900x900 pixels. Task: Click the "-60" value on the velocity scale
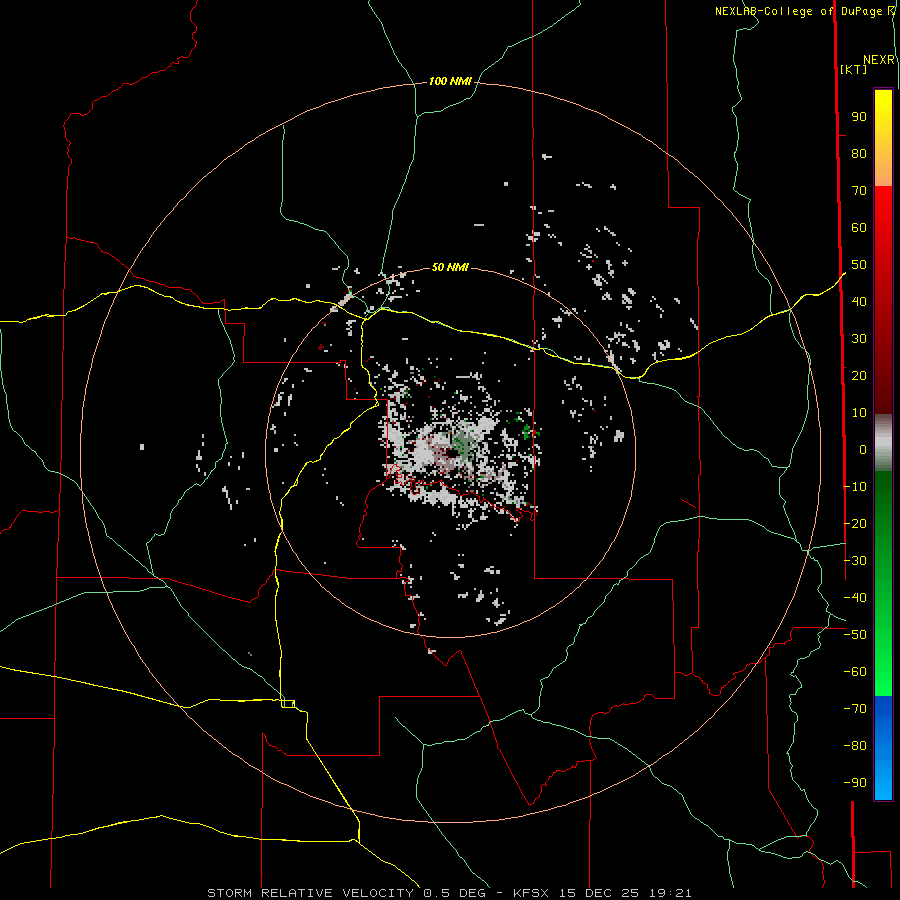tap(855, 672)
